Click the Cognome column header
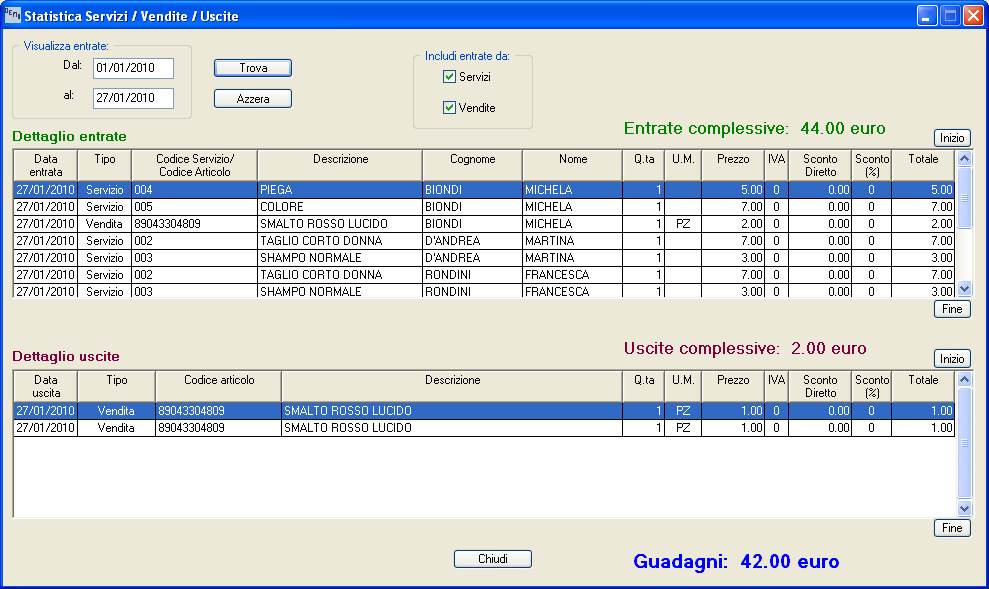Viewport: 989px width, 589px height. pos(472,165)
